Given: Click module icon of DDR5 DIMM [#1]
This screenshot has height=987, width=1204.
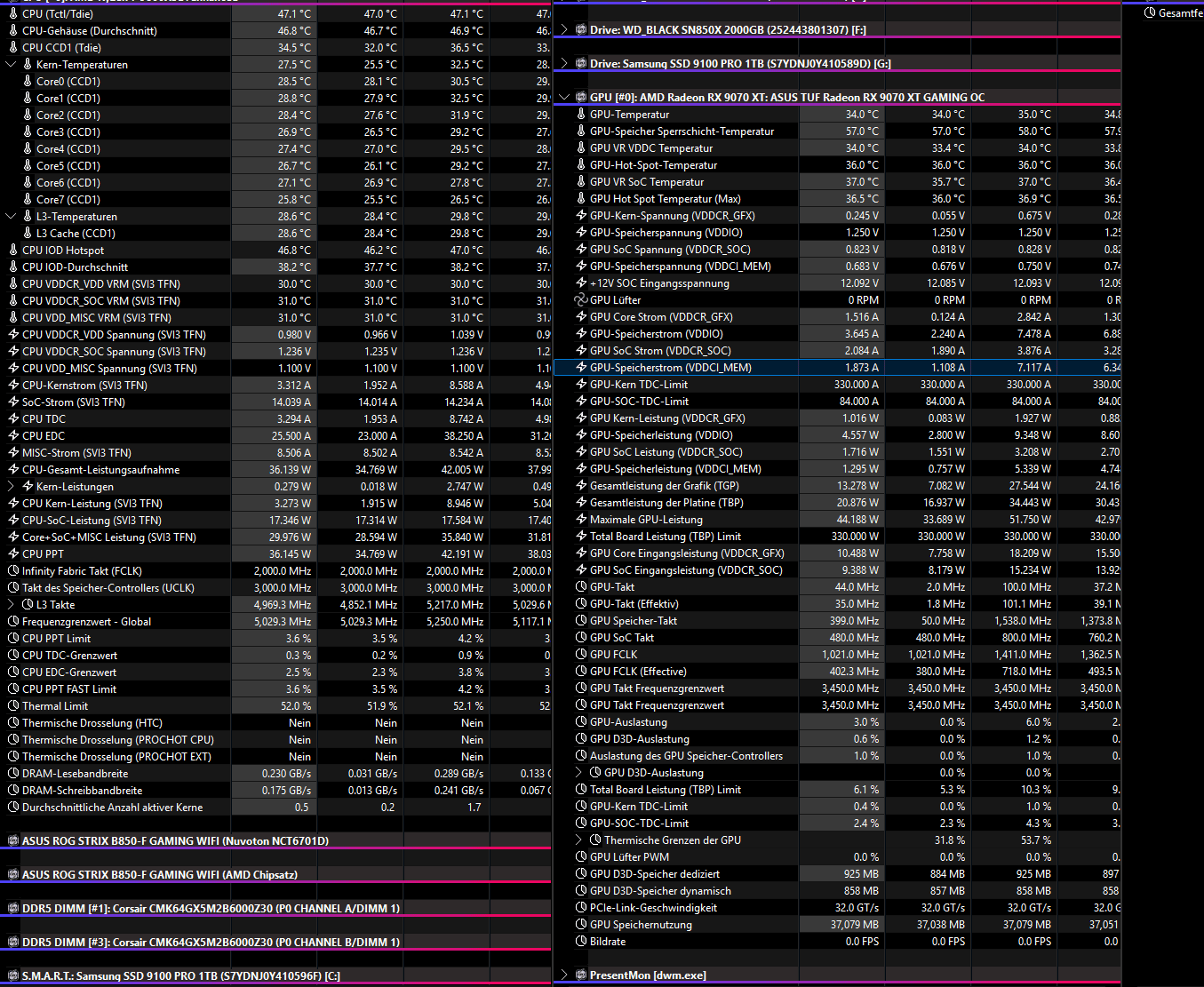Looking at the screenshot, I should pyautogui.click(x=13, y=909).
